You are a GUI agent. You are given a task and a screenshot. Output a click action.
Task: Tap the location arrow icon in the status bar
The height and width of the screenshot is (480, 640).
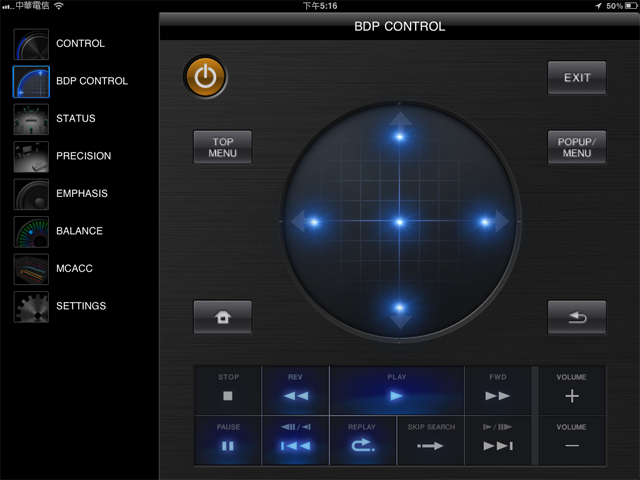pos(598,6)
